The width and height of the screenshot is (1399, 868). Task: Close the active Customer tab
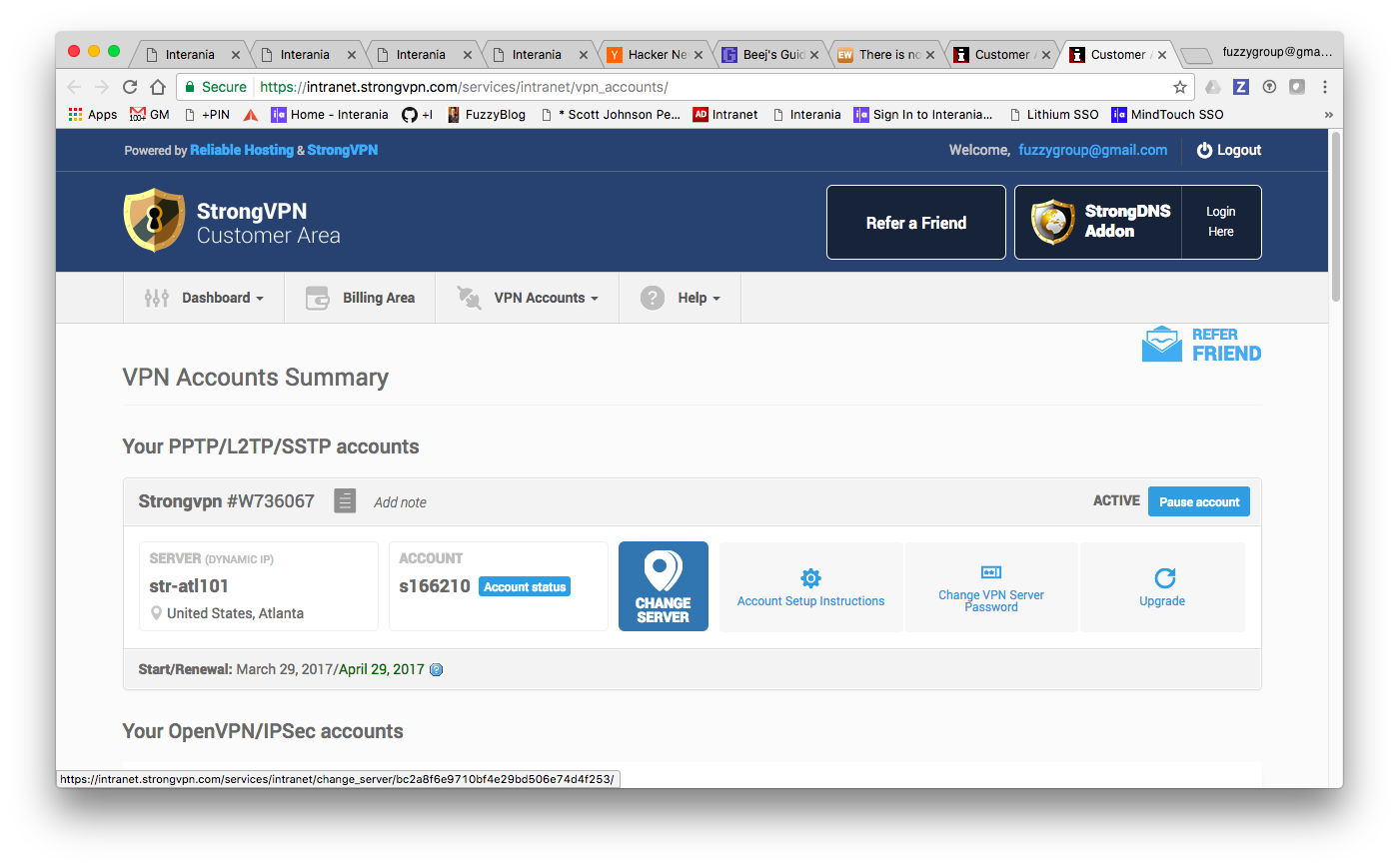tap(1162, 55)
